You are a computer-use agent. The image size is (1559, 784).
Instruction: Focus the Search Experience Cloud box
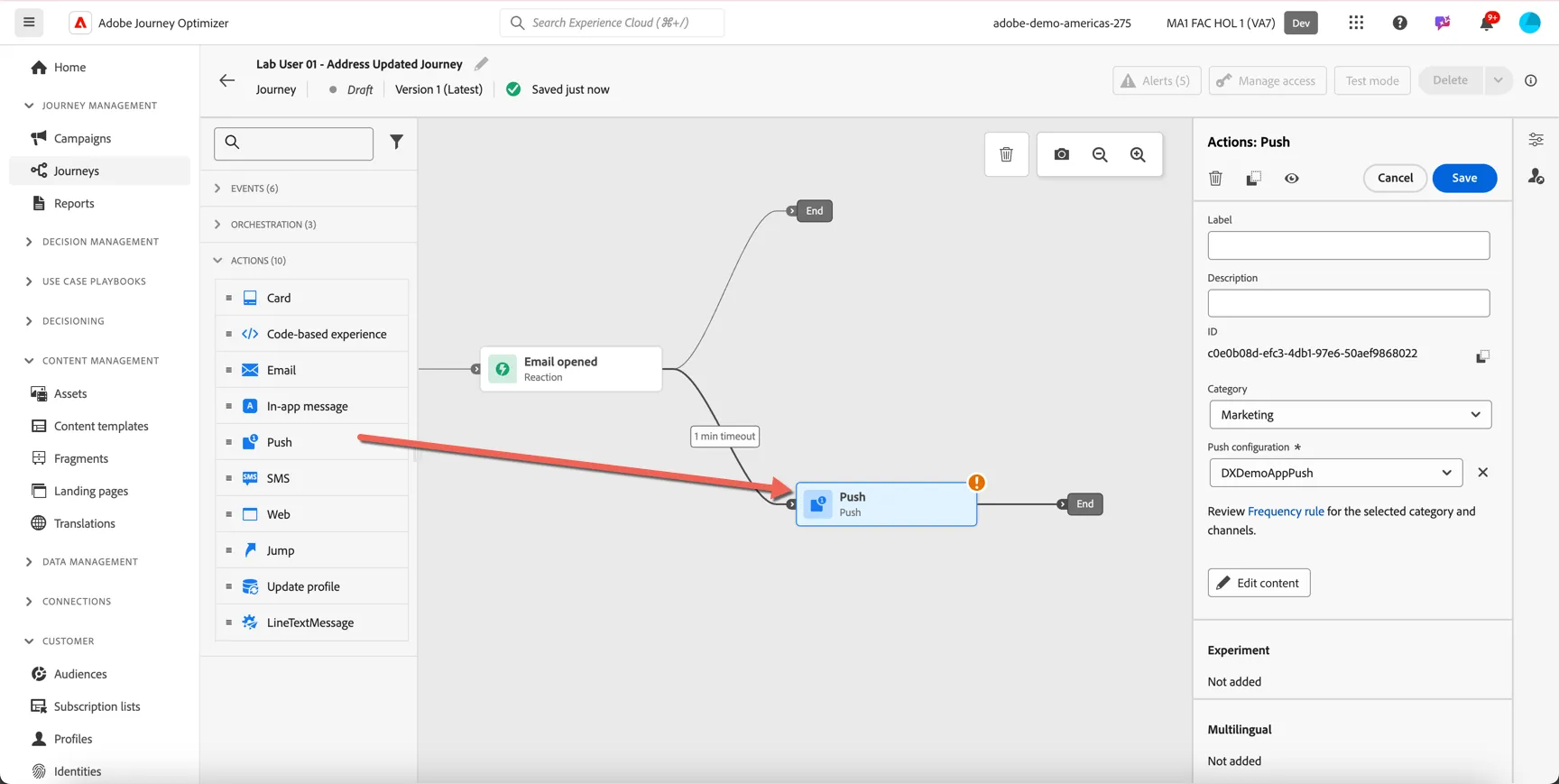point(613,23)
